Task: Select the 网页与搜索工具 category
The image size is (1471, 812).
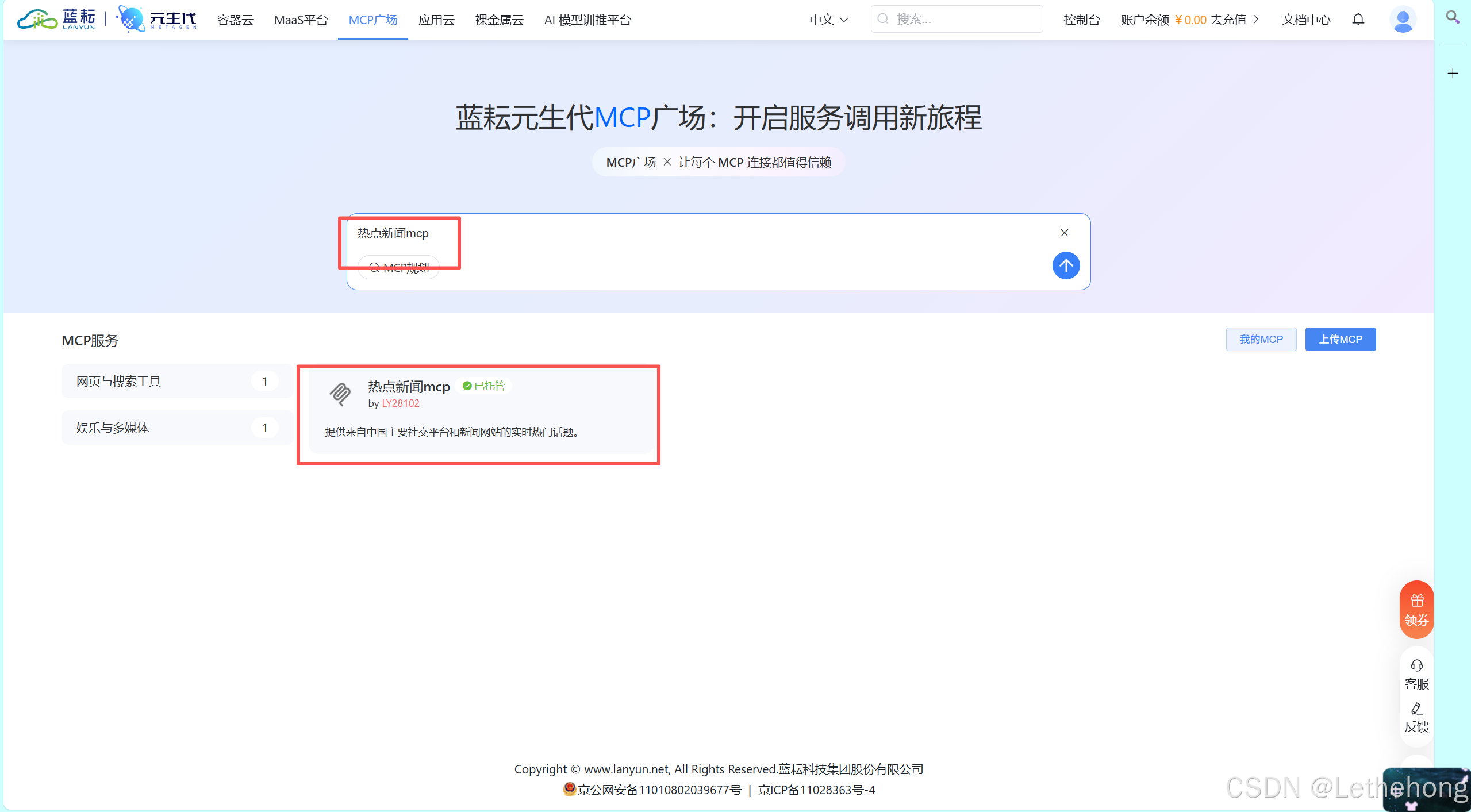Action: pyautogui.click(x=117, y=381)
